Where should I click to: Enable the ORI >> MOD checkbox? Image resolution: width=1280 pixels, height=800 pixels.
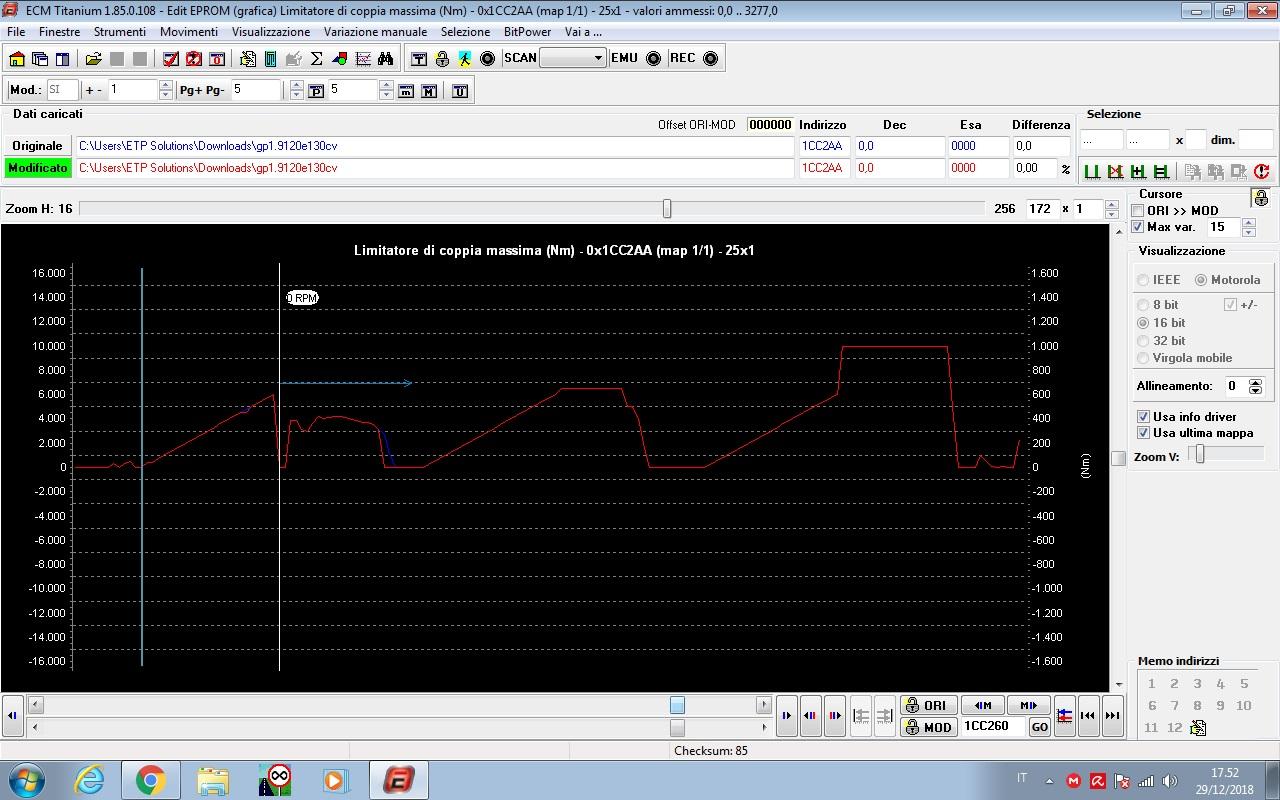tap(1138, 211)
